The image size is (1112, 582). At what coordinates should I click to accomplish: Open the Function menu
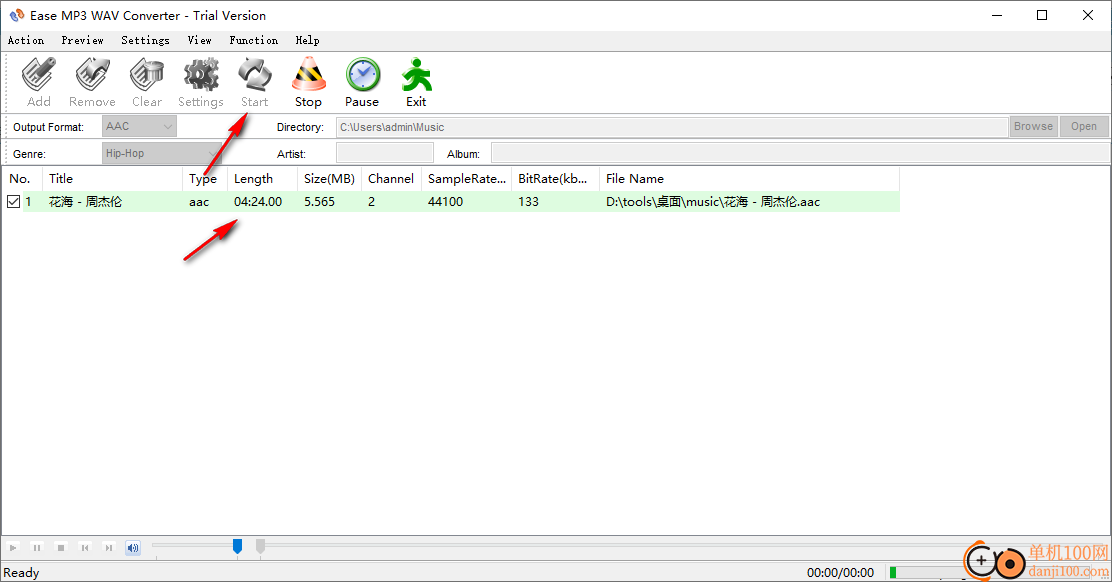tap(254, 40)
